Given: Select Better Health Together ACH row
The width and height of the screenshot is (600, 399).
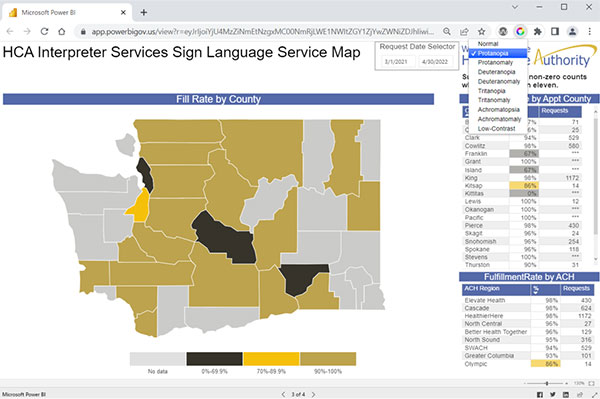Looking at the screenshot, I should (528, 332).
